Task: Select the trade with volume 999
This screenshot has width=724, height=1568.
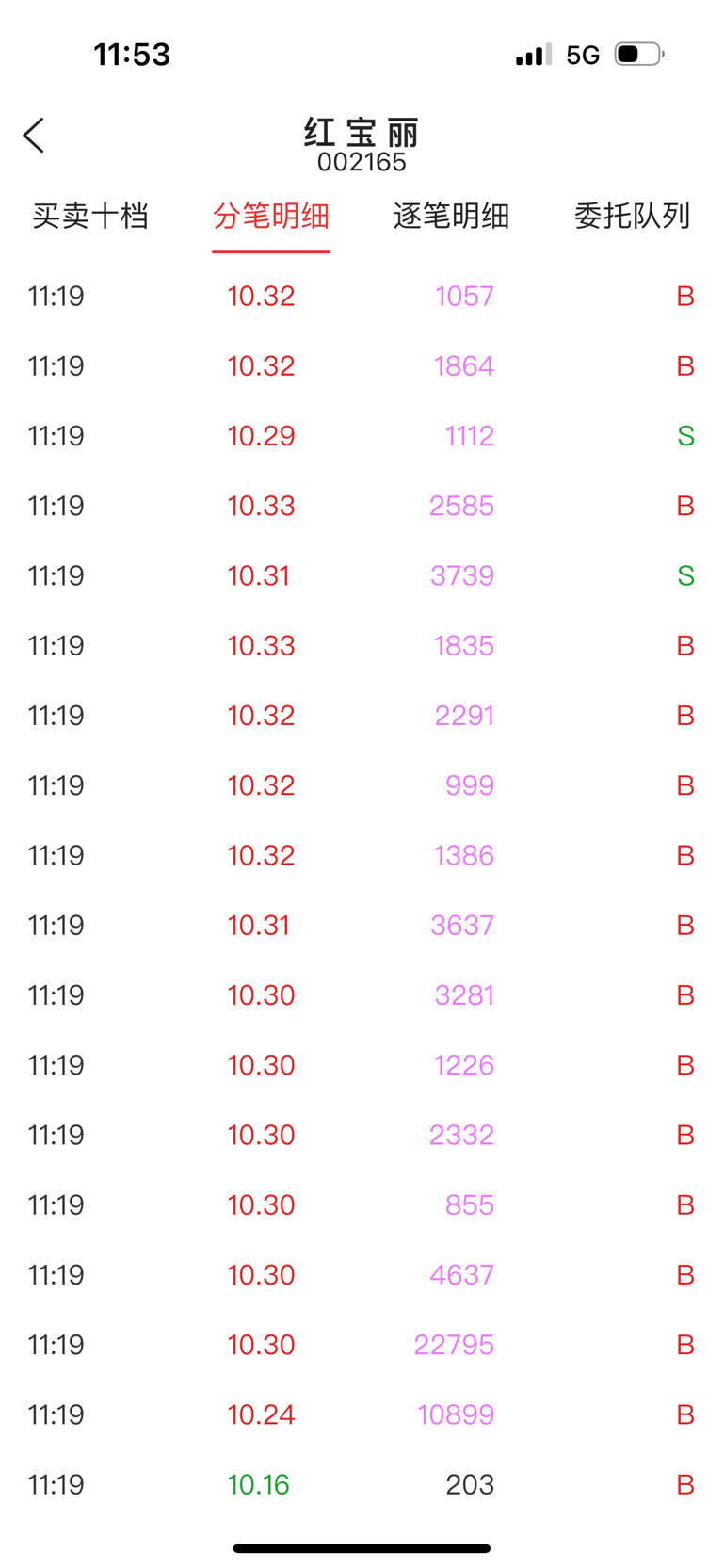Action: point(362,785)
